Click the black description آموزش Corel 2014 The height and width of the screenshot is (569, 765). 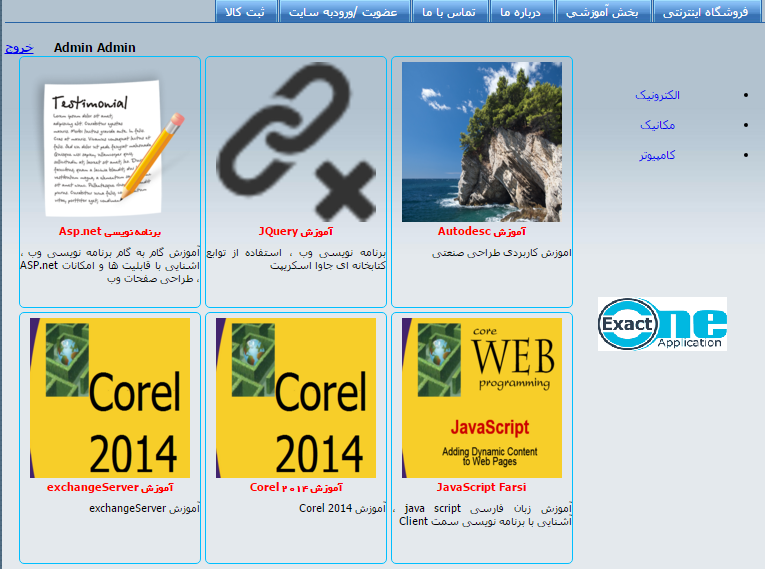(342, 508)
